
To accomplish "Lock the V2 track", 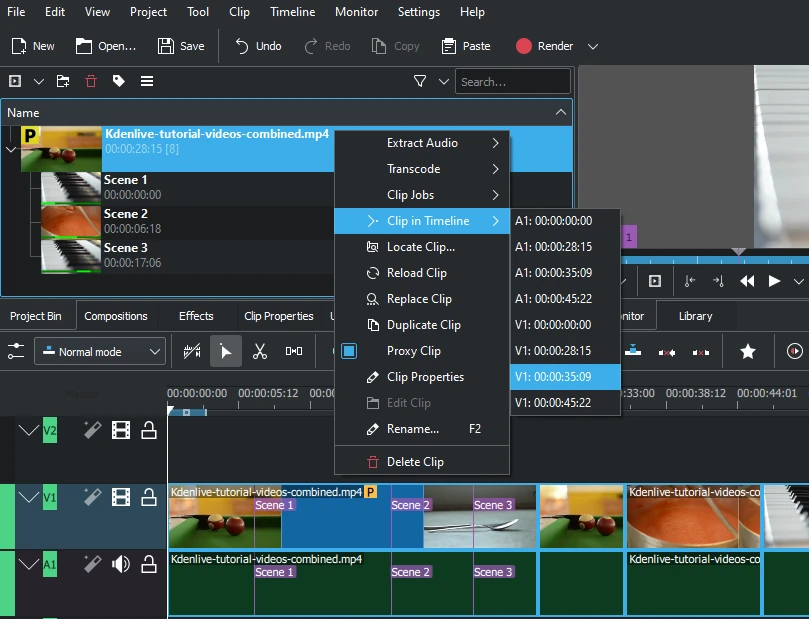I will pos(149,430).
